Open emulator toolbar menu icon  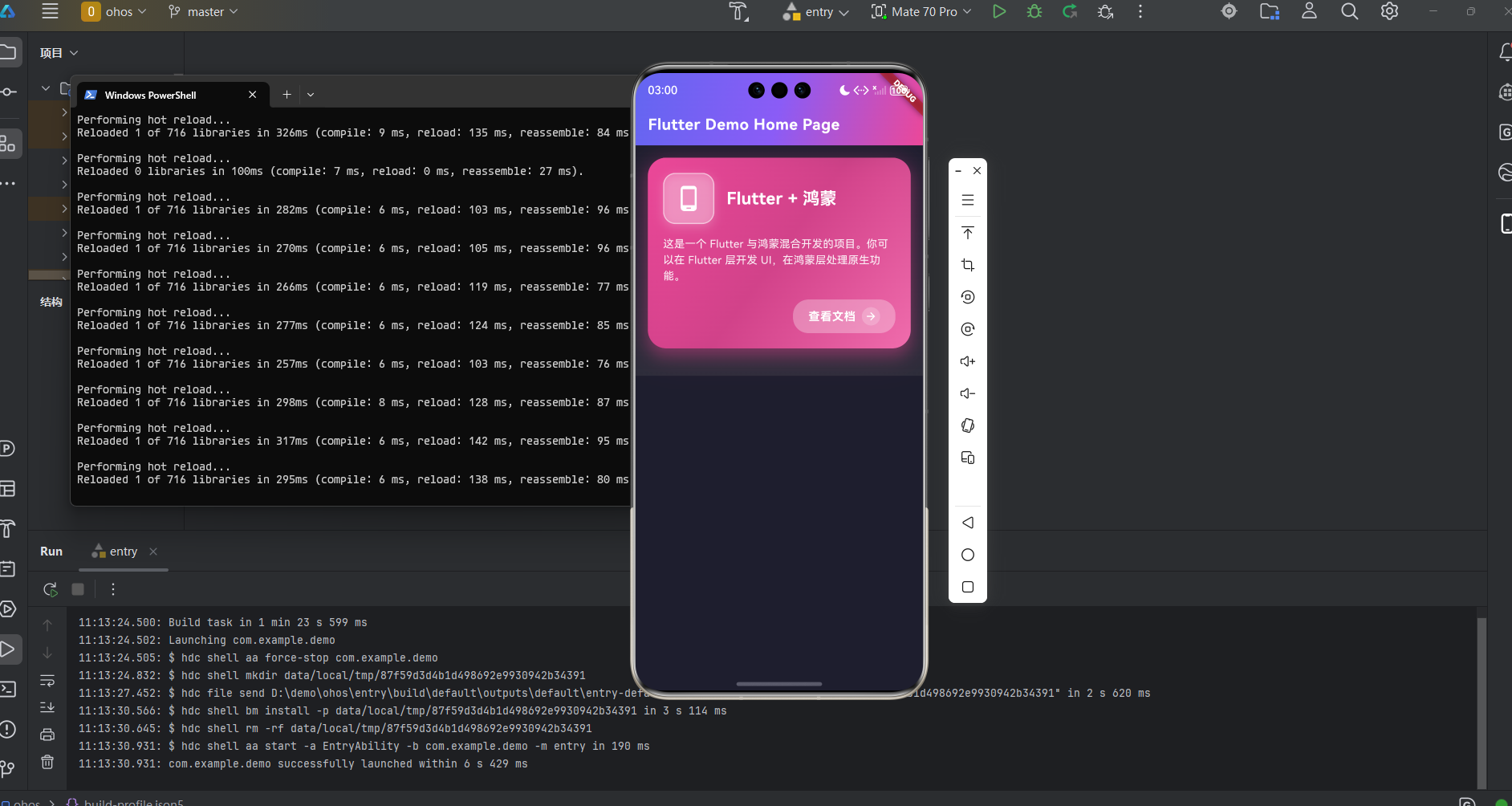click(968, 200)
